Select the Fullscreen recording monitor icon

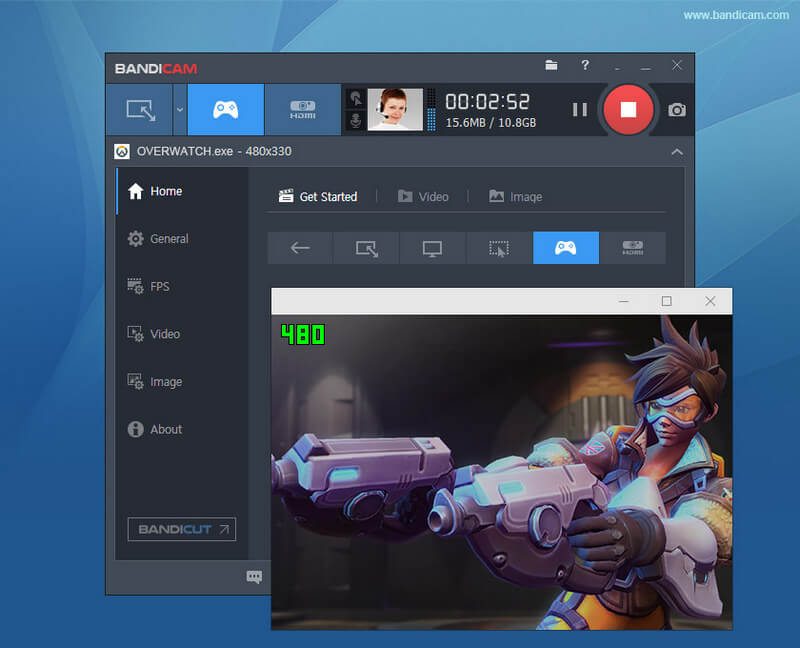click(432, 247)
